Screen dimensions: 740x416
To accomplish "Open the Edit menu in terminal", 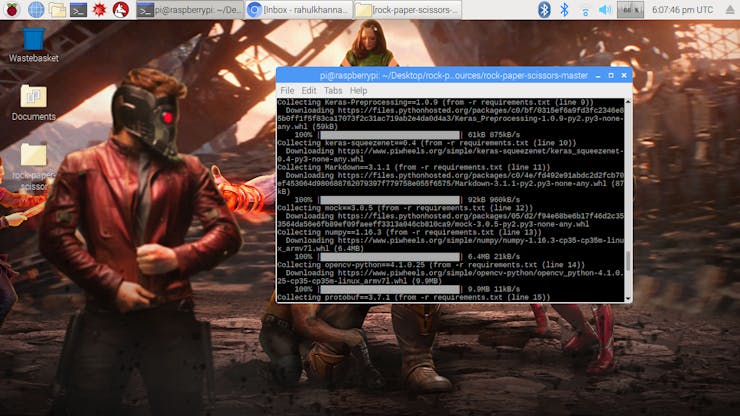I will pos(309,90).
